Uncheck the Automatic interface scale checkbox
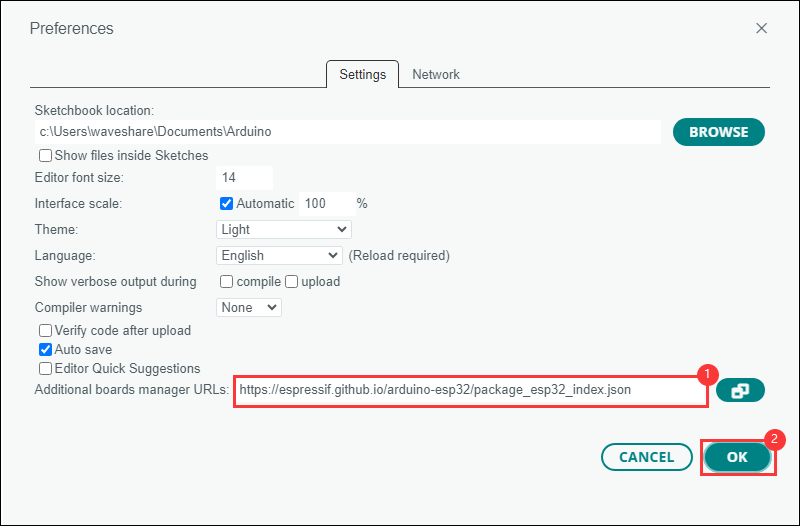 pyautogui.click(x=226, y=204)
